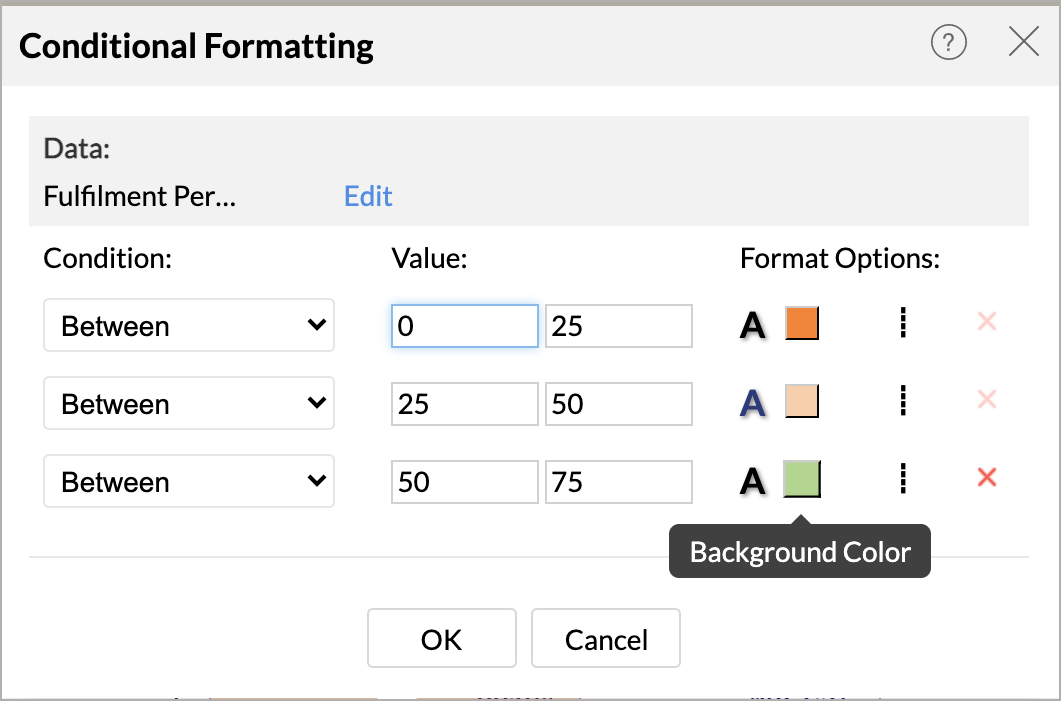Click the Edit link for data column
This screenshot has height=701, width=1061.
tap(368, 196)
